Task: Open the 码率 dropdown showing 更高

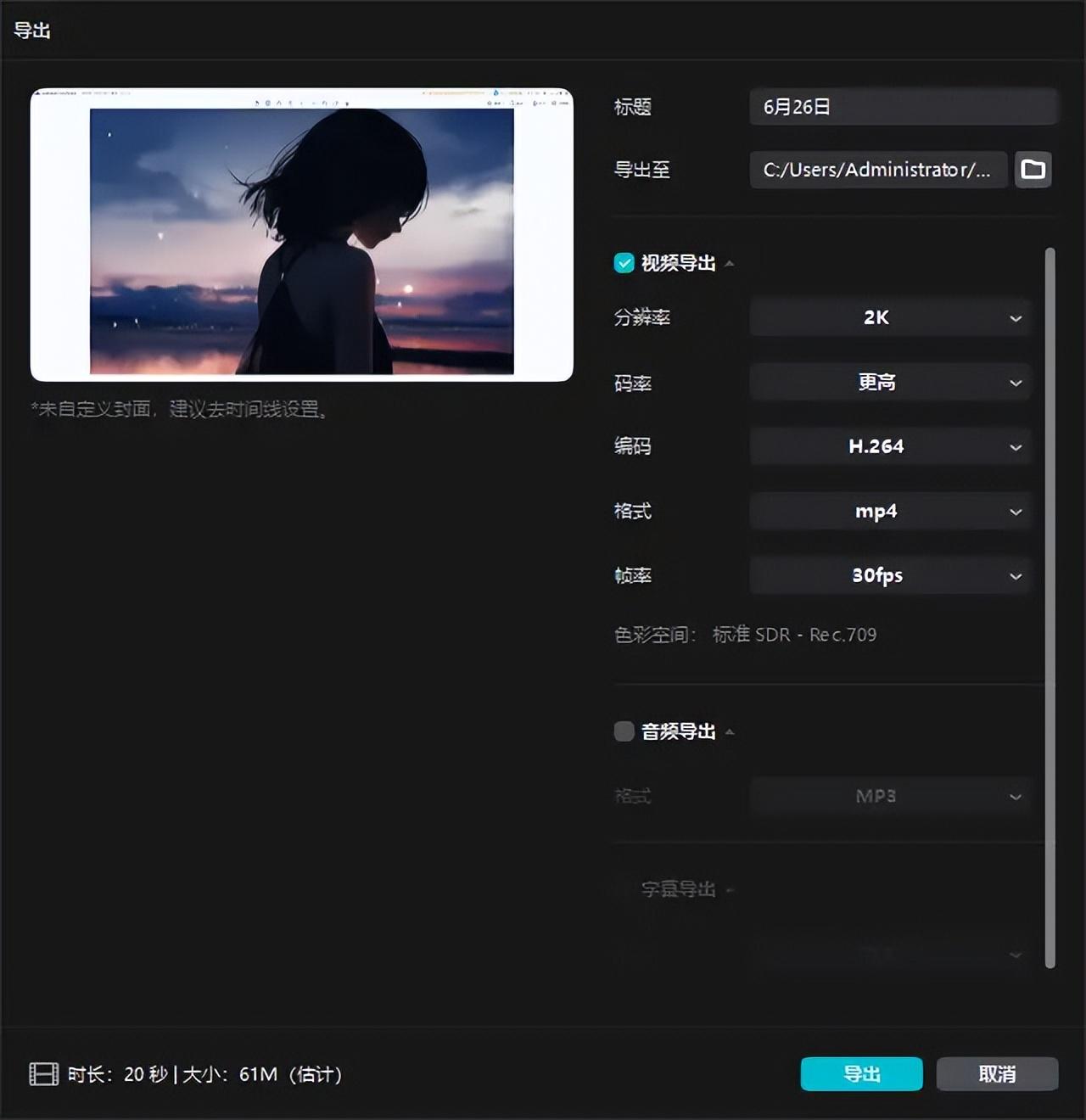Action: point(889,382)
